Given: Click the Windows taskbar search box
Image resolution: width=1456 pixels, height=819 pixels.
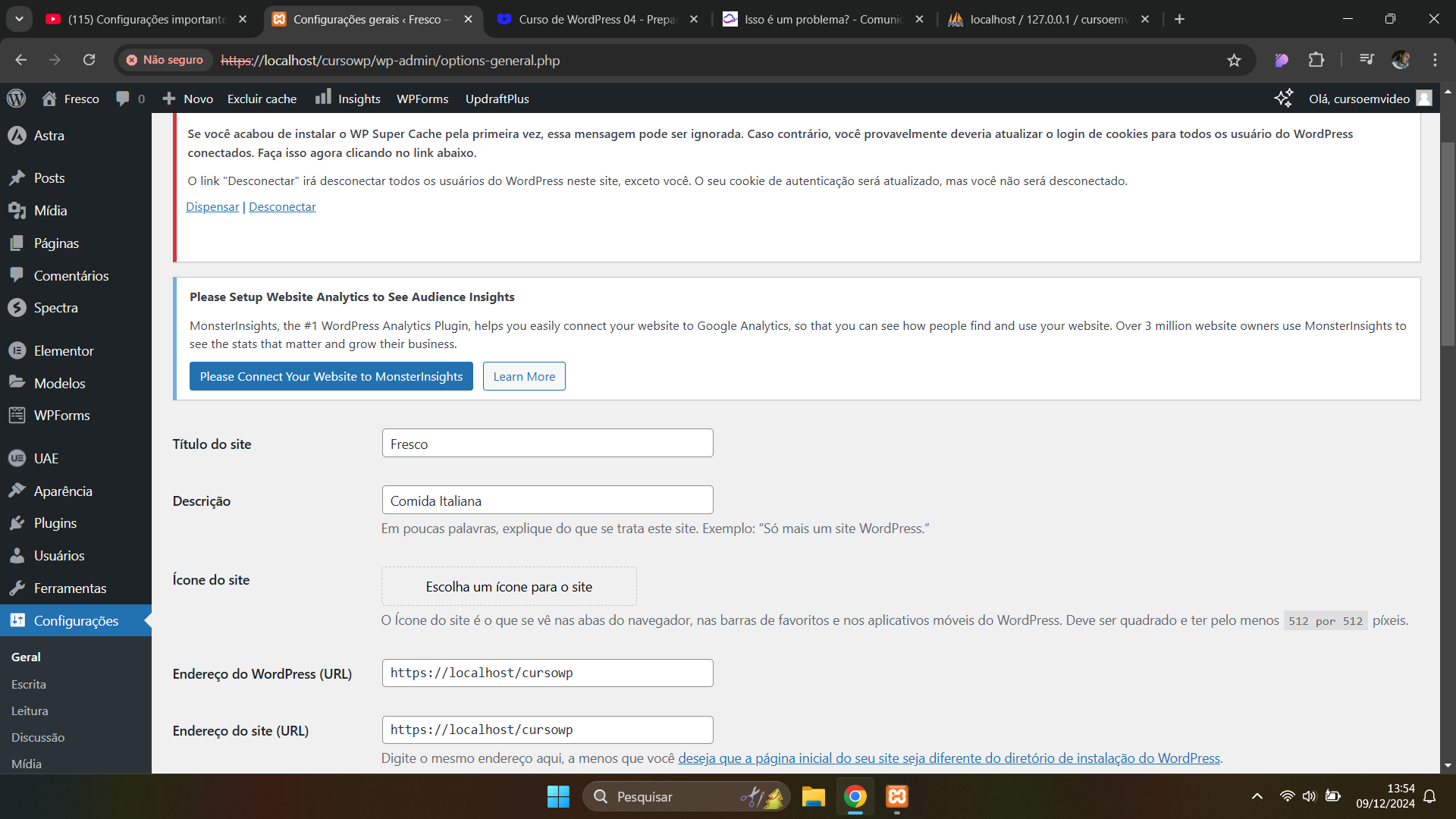Looking at the screenshot, I should (686, 796).
